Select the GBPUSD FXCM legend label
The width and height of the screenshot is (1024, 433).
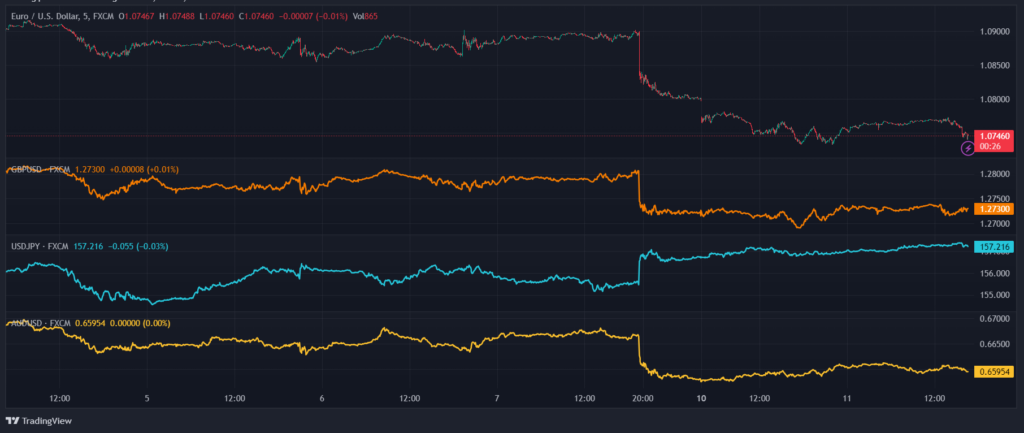40,170
